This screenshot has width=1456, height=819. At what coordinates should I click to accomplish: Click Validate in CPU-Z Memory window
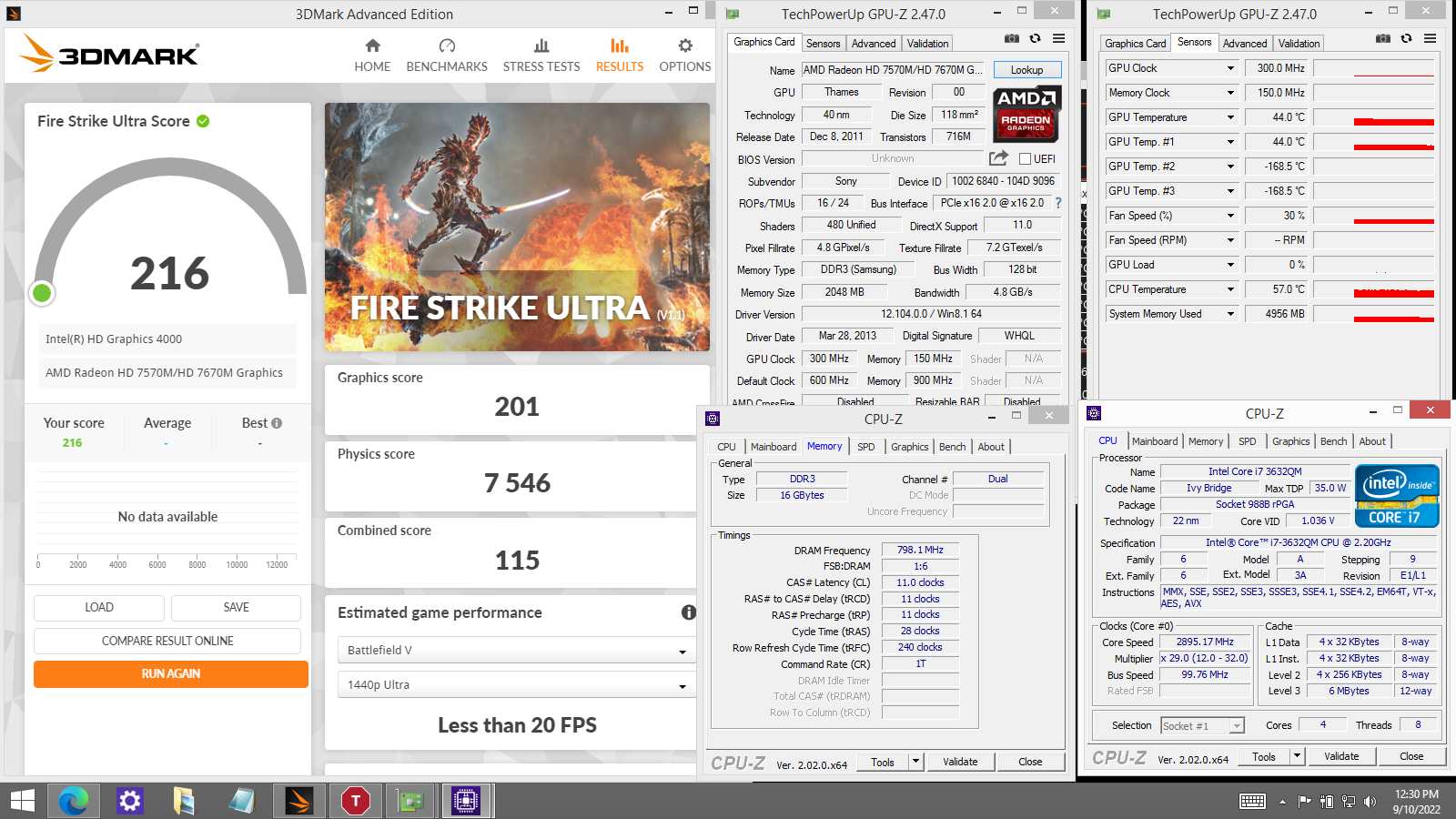(960, 762)
